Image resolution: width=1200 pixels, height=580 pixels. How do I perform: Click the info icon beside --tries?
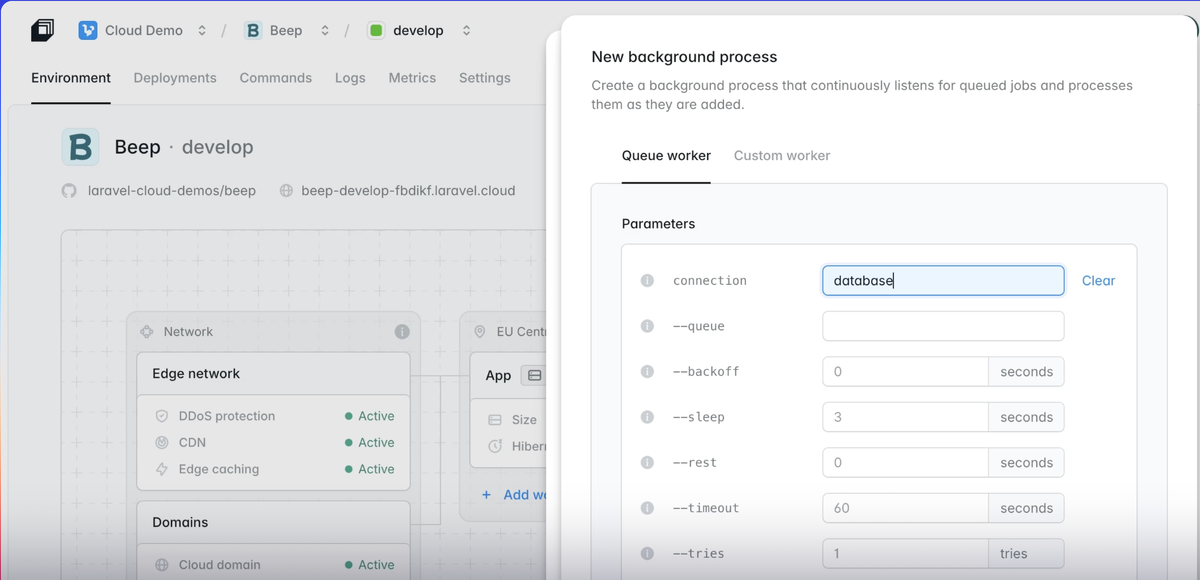pos(647,553)
